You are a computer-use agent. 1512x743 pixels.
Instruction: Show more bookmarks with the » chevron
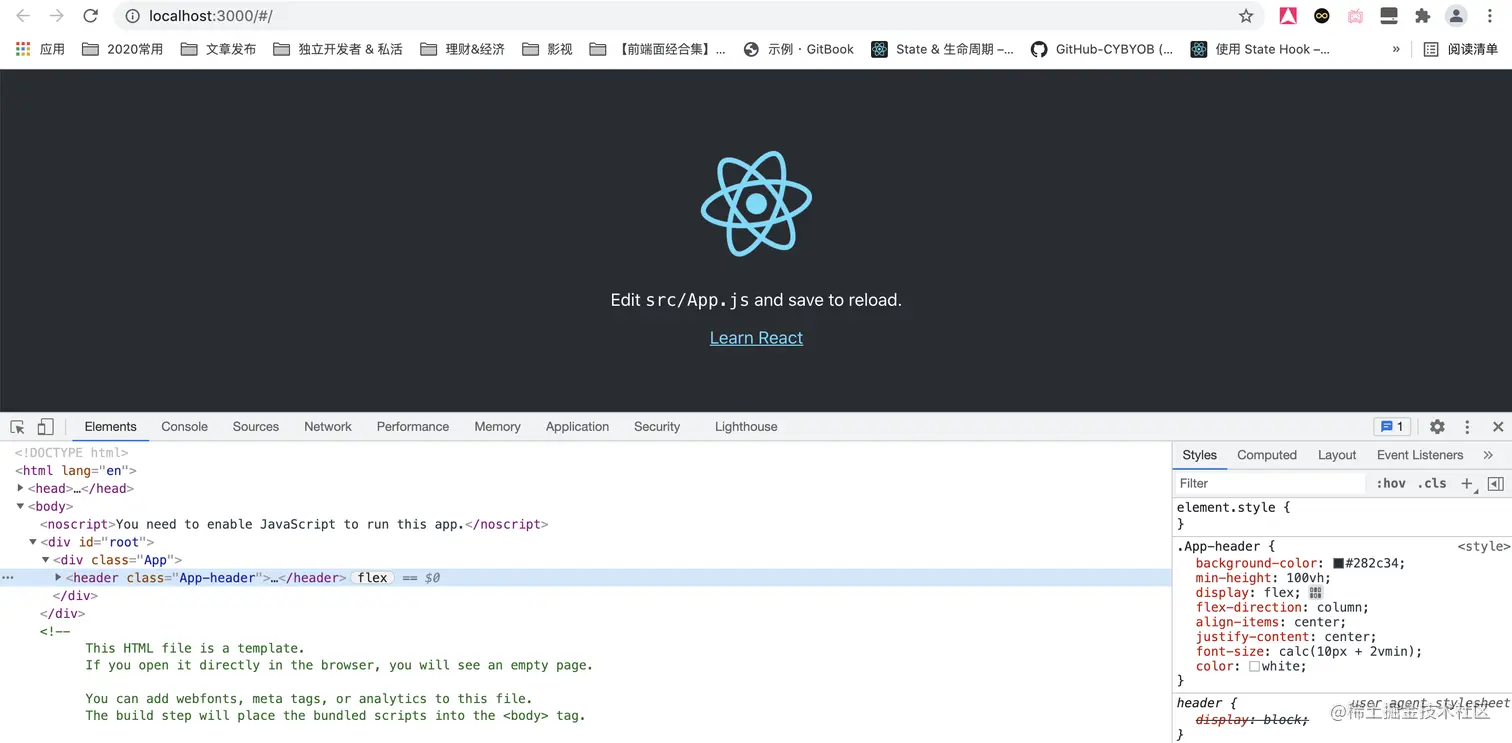(1396, 49)
